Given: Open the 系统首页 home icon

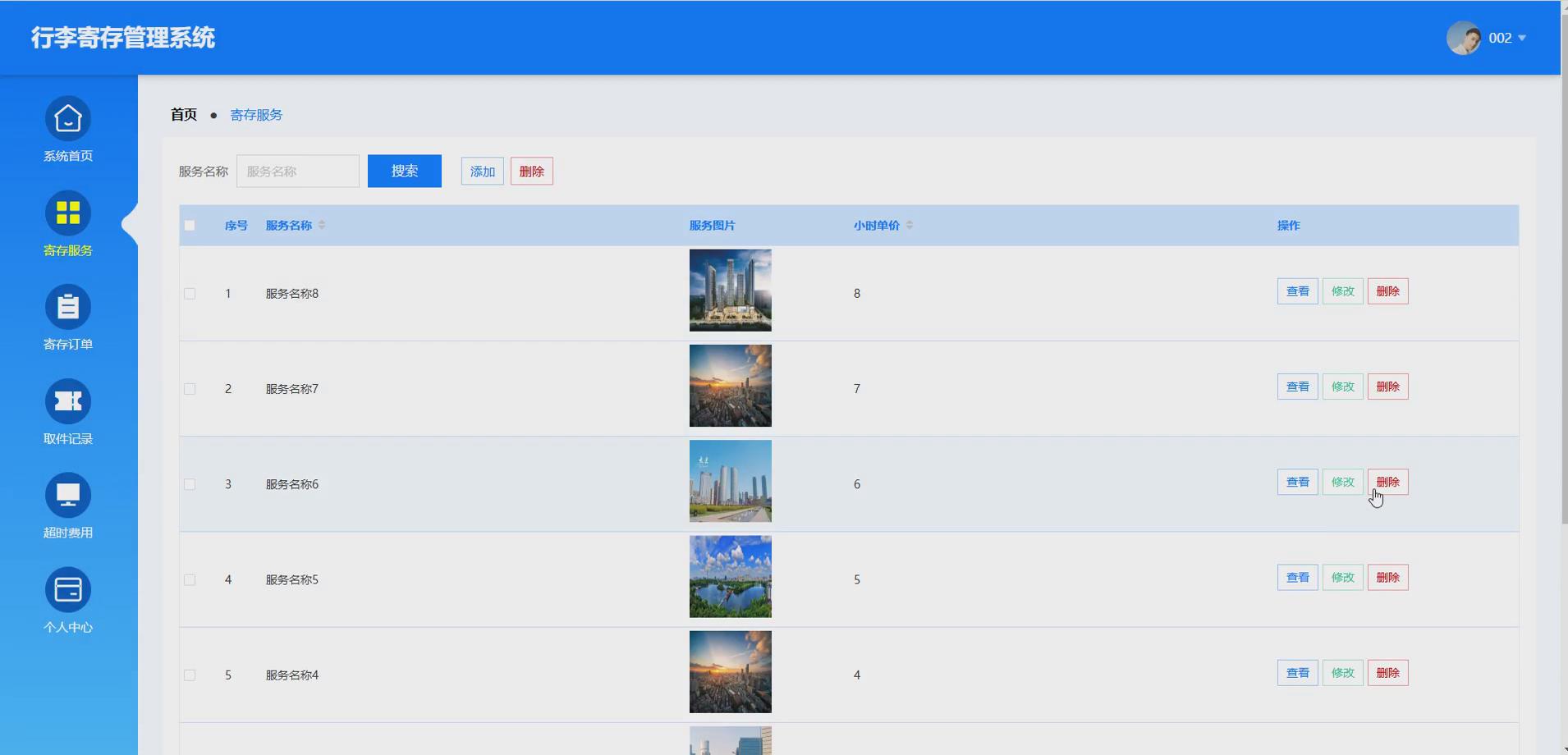Looking at the screenshot, I should pos(68,119).
